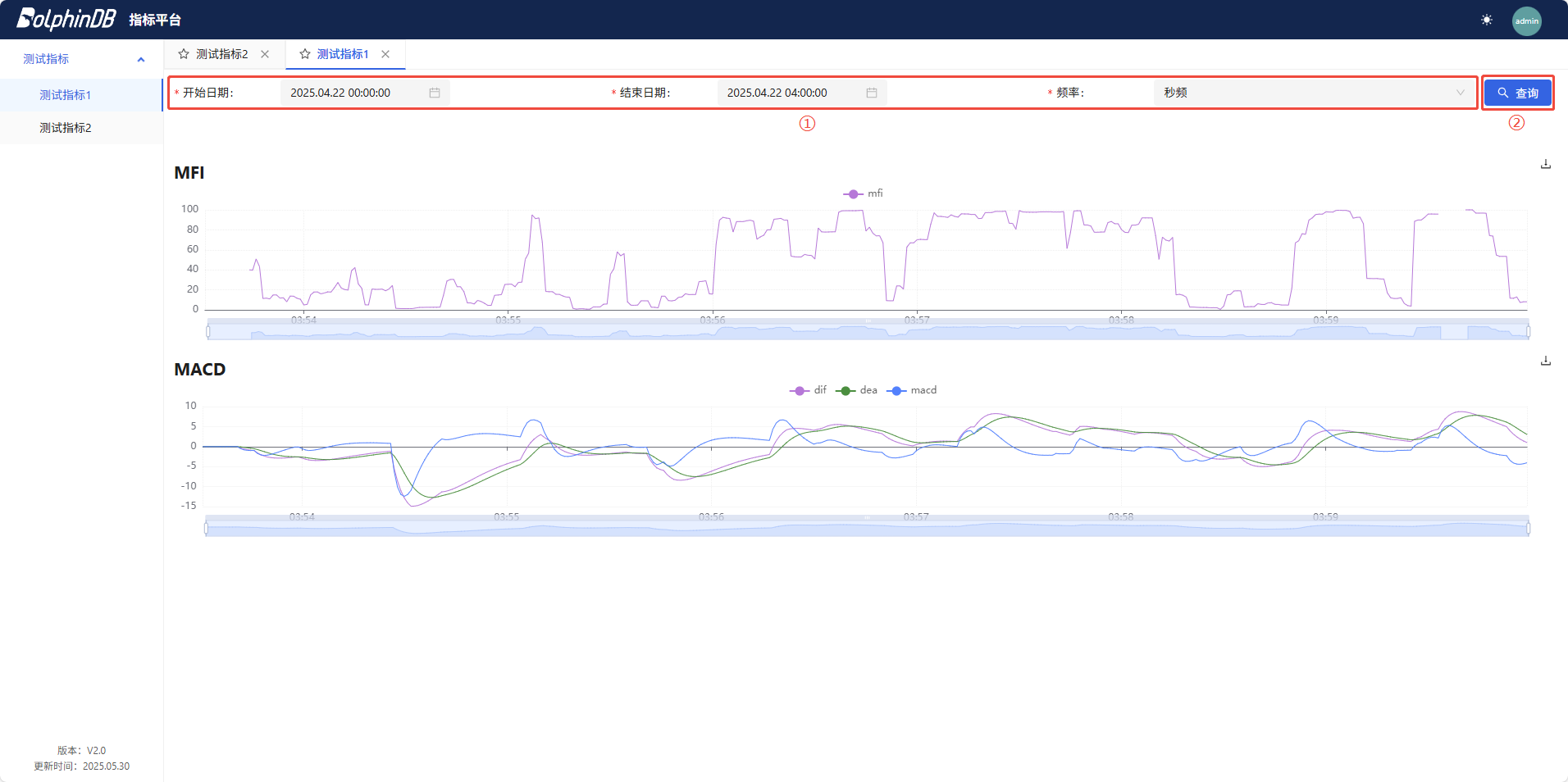Close the 测试指标1 tab

(385, 54)
